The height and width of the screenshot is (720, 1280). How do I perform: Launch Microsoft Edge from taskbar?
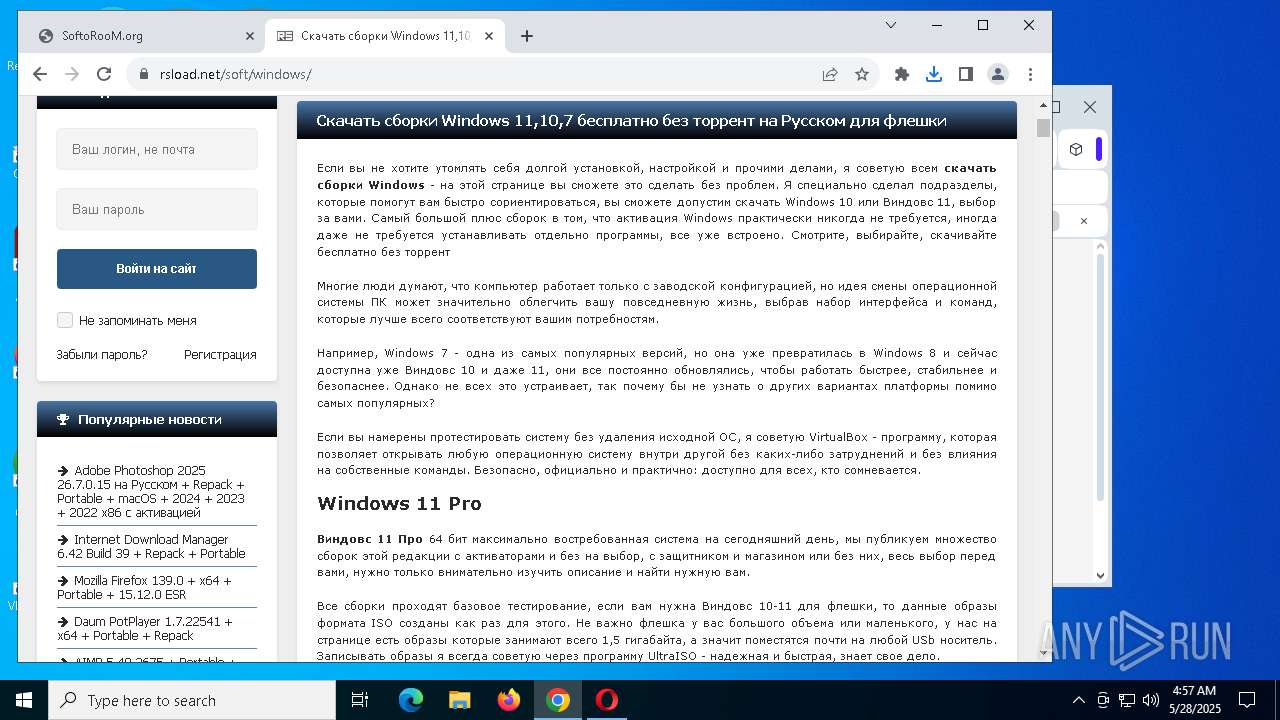coord(411,700)
